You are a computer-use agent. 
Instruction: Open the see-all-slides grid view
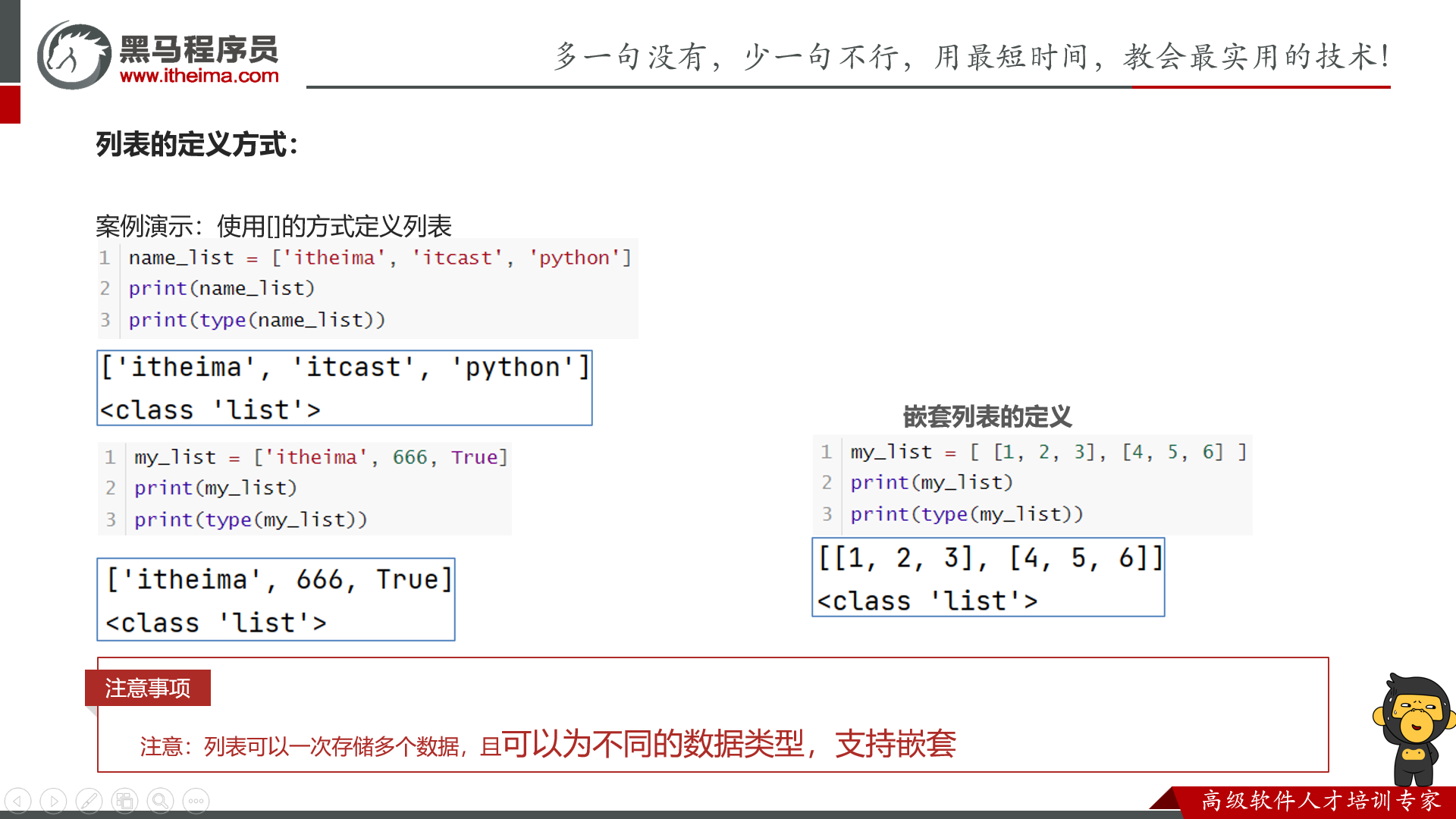(124, 801)
